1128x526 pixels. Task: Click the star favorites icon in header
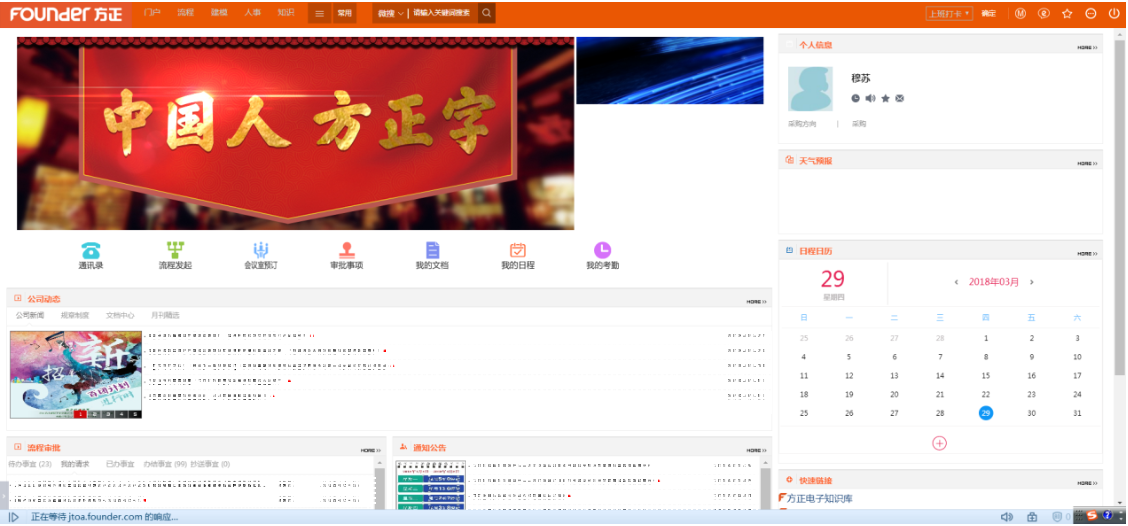1067,13
